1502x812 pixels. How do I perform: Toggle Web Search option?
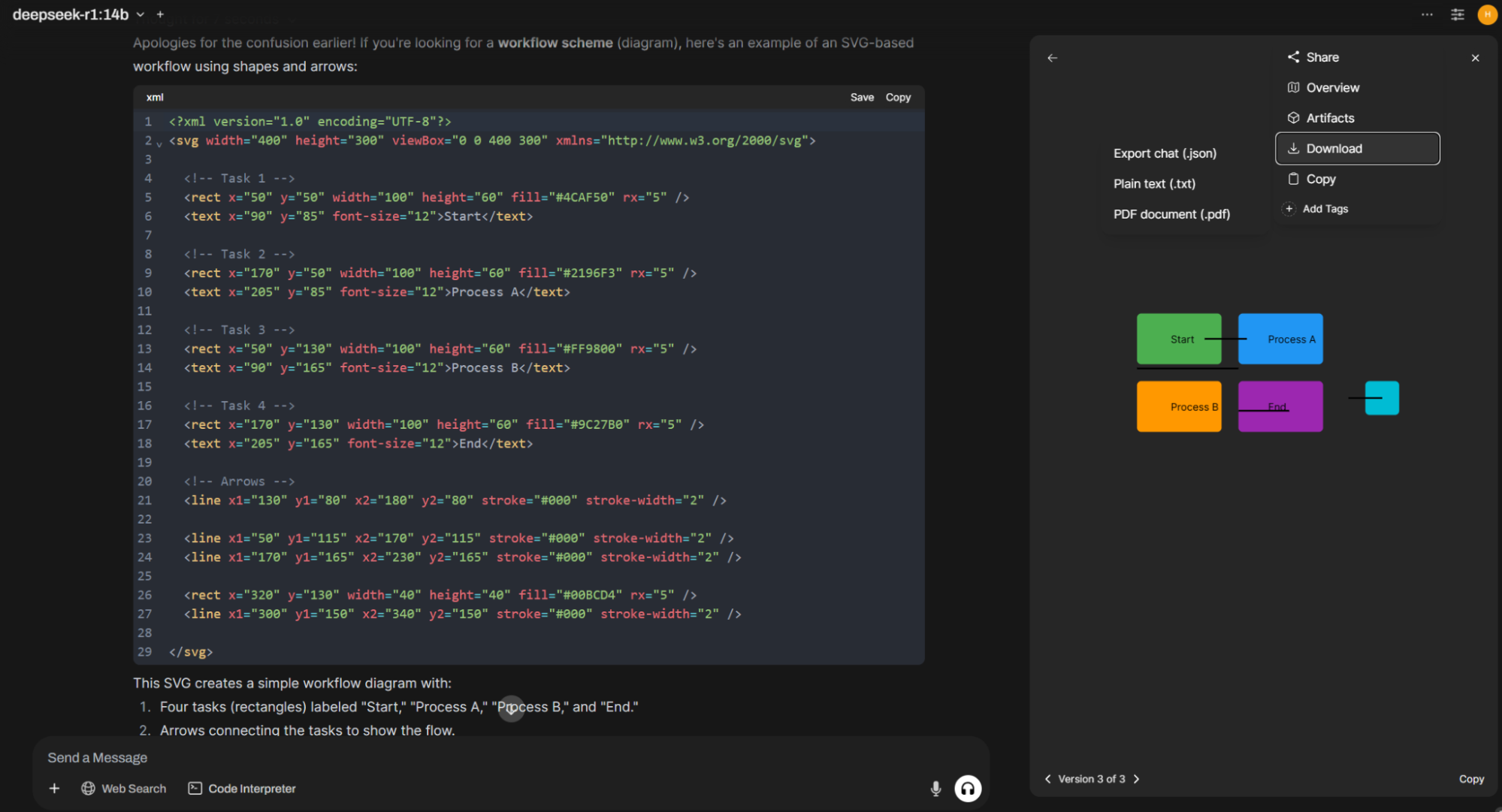pyautogui.click(x=124, y=789)
